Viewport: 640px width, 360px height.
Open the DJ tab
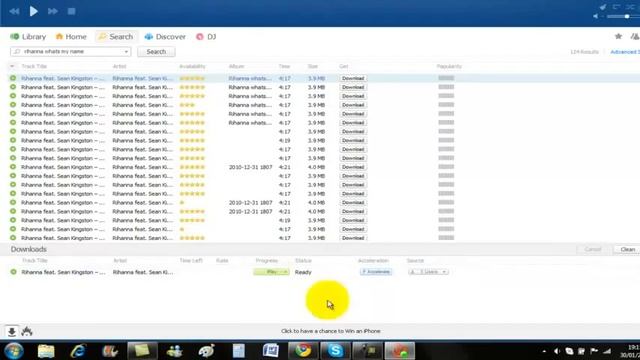206,37
